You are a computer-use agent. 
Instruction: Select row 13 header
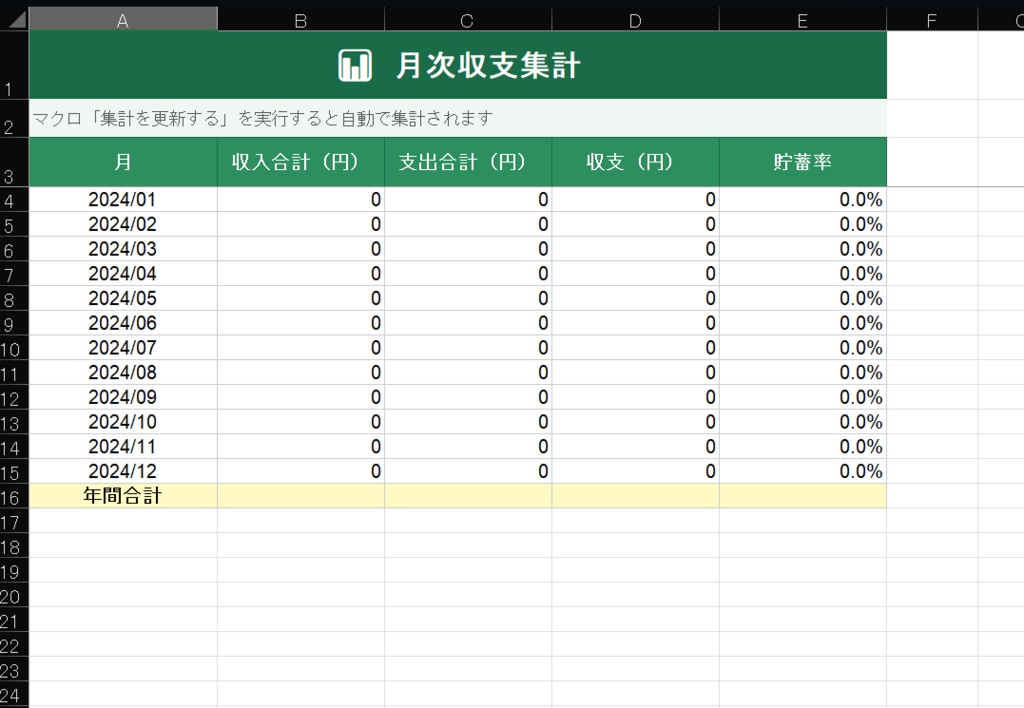click(x=14, y=422)
